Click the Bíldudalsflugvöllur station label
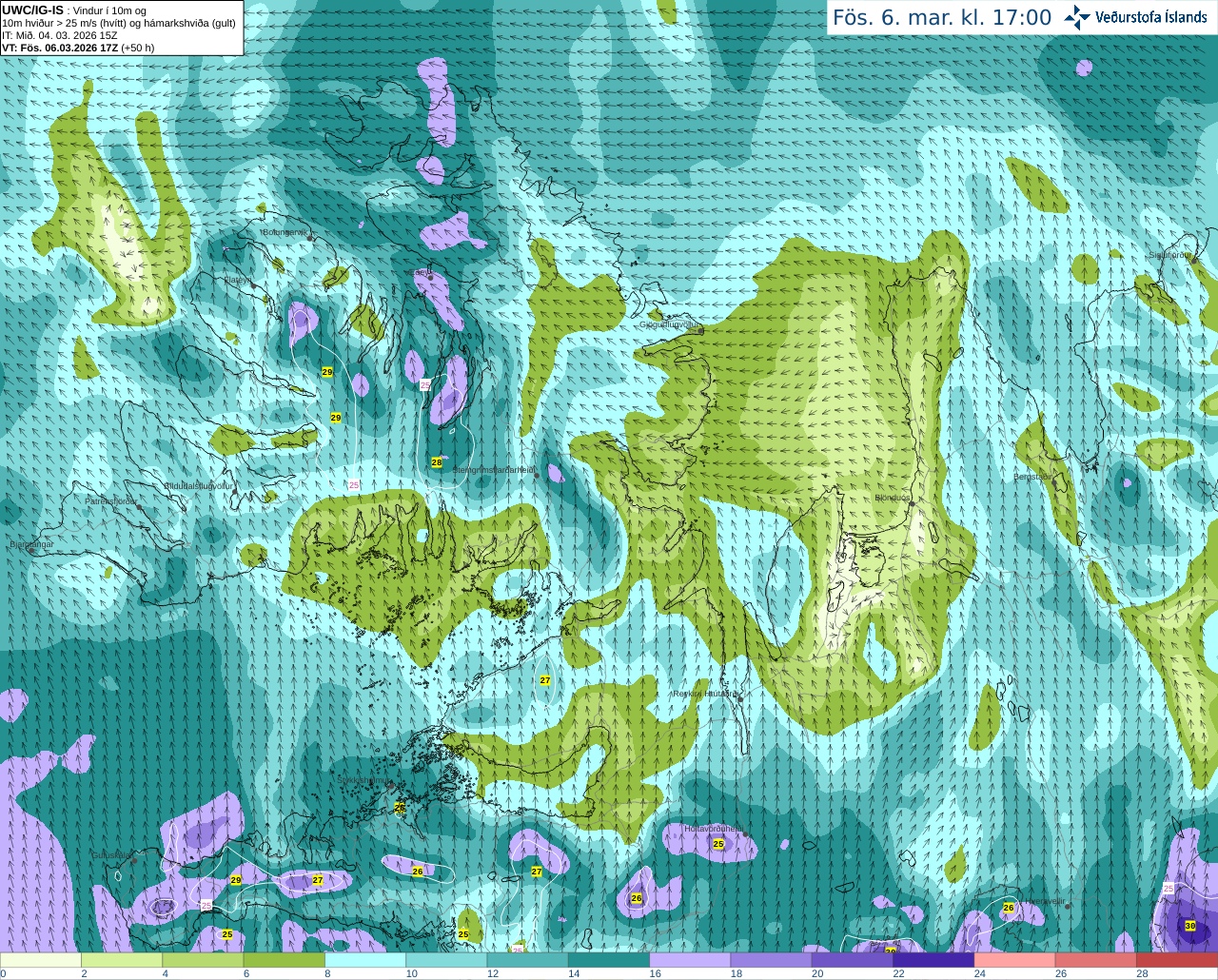 198,485
